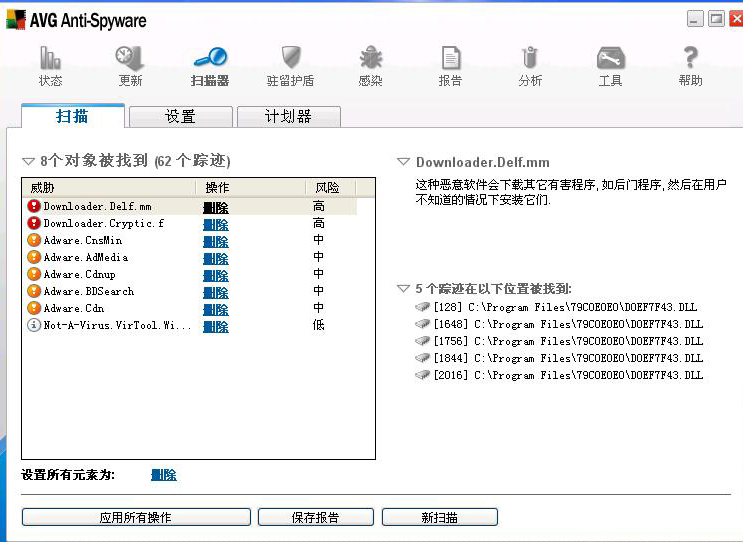Open the 驻留护盾 resident shield icon
This screenshot has width=743, height=542.
tap(290, 58)
